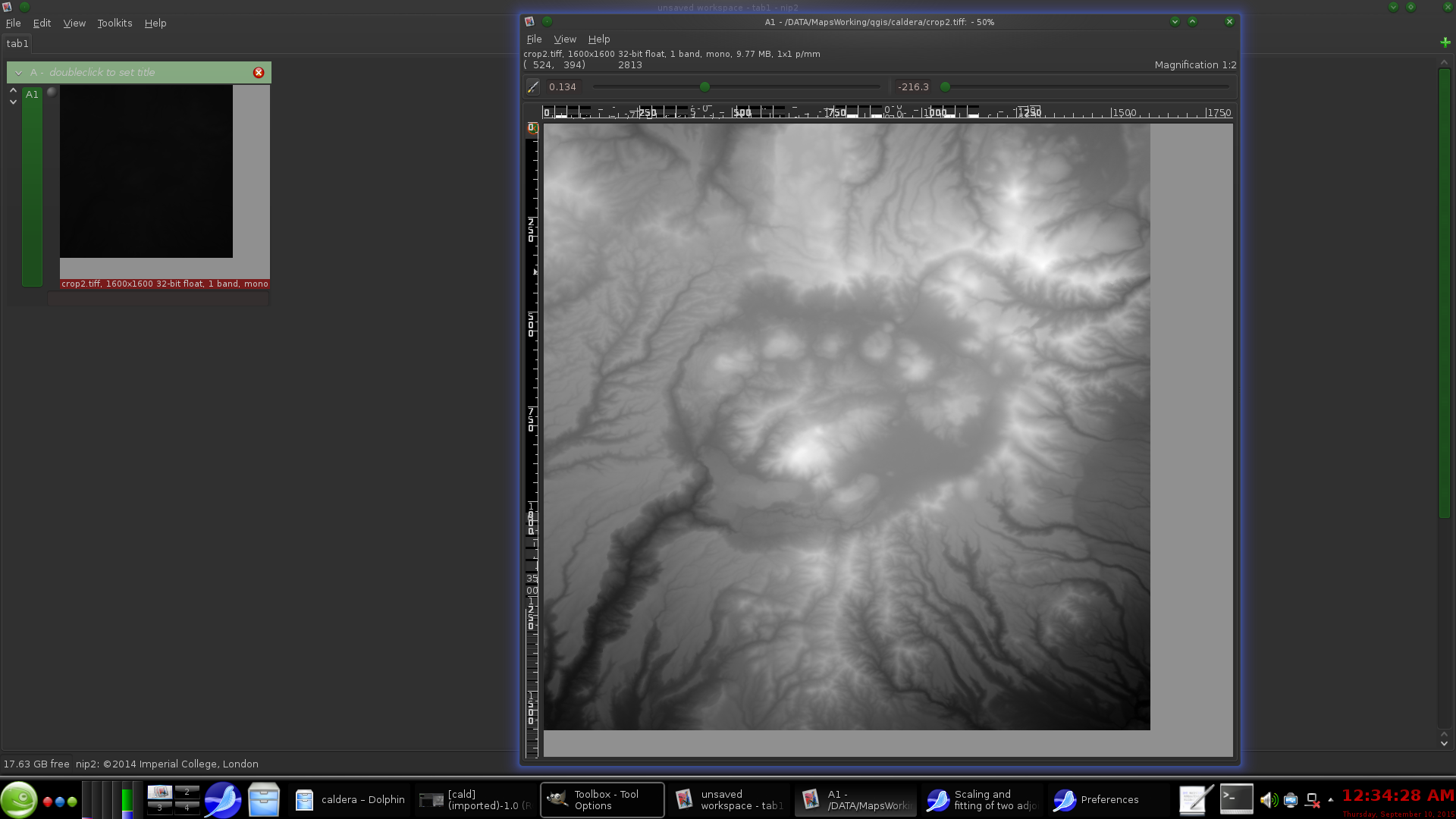Viewport: 1456px width, 819px height.
Task: Open View menu in image viewer window
Action: point(565,39)
